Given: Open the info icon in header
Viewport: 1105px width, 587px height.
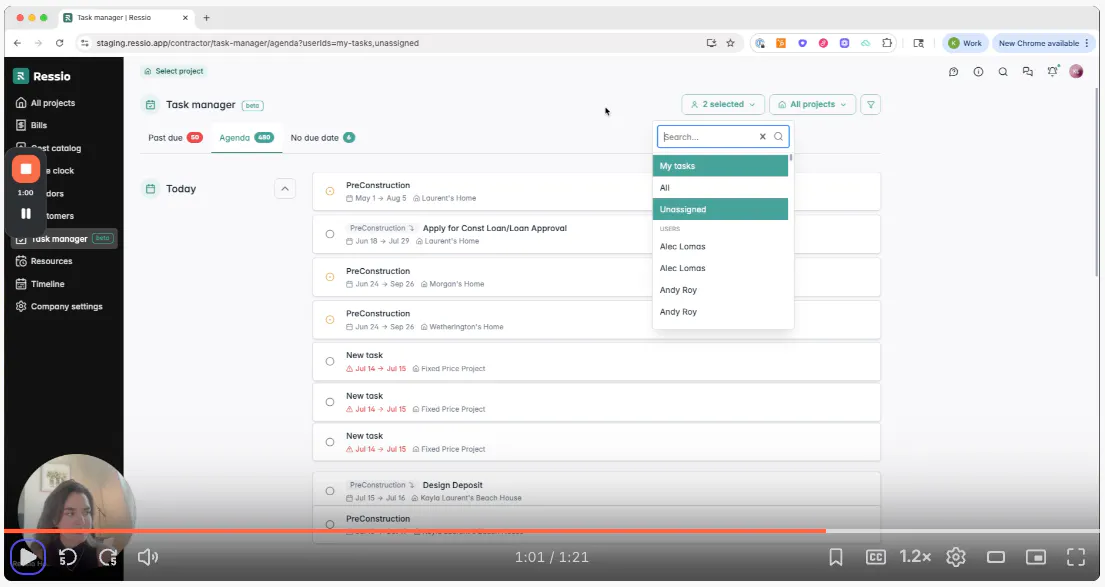Looking at the screenshot, I should coord(978,72).
